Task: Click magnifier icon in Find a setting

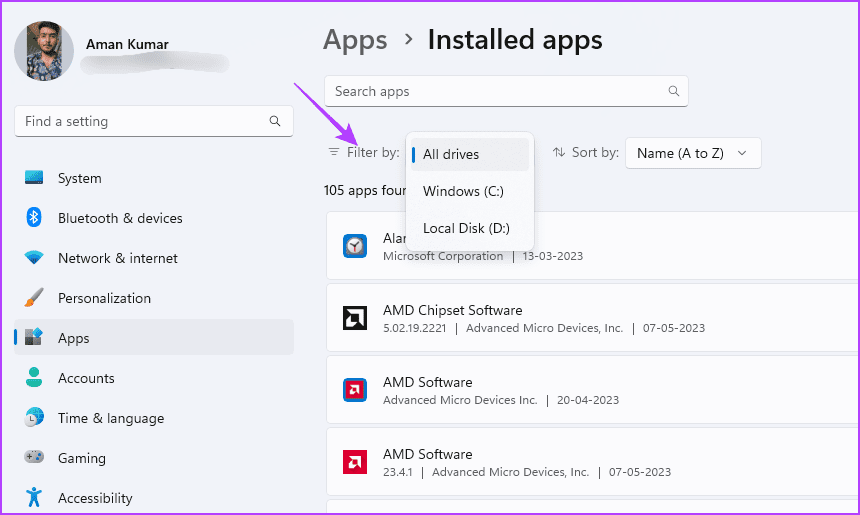Action: click(275, 121)
